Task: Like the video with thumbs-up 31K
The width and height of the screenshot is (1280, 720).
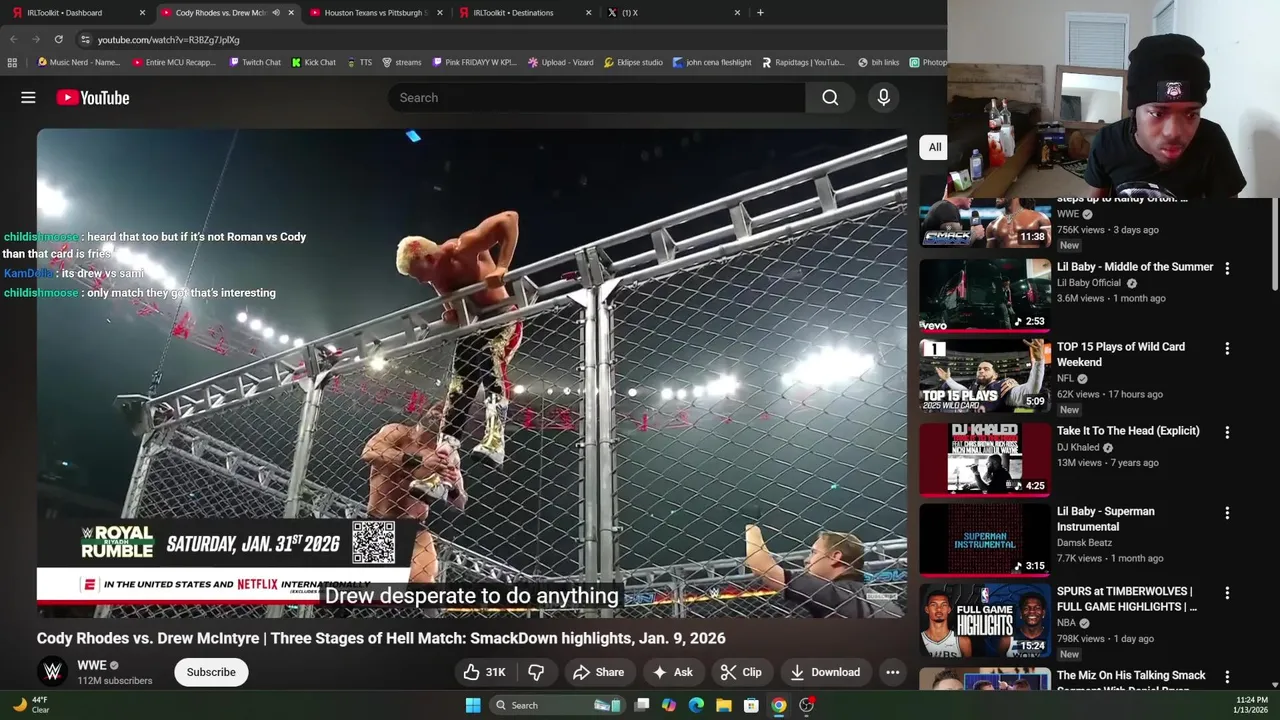Action: [x=484, y=672]
